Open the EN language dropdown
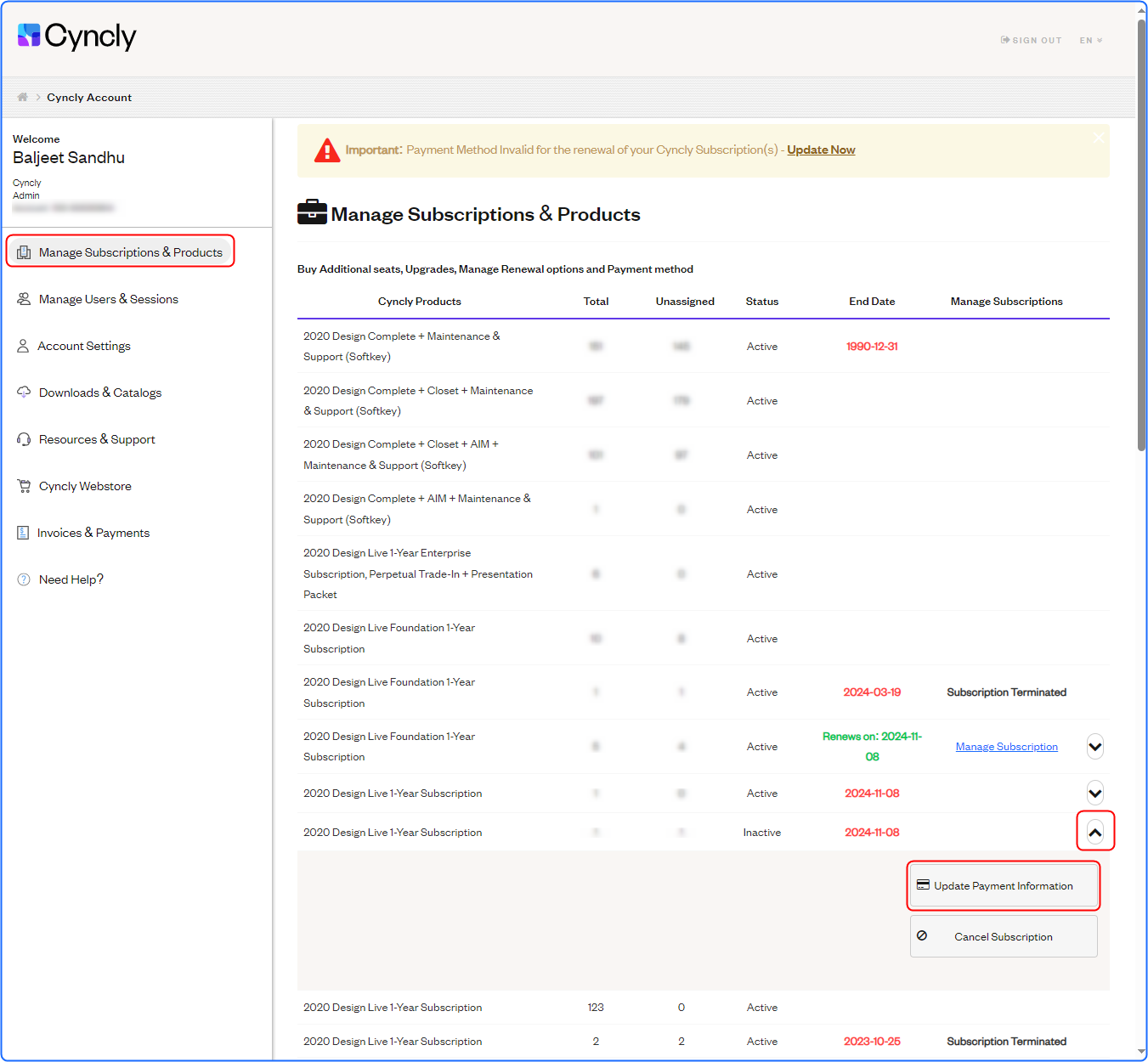The image size is (1148, 1062). coord(1091,40)
